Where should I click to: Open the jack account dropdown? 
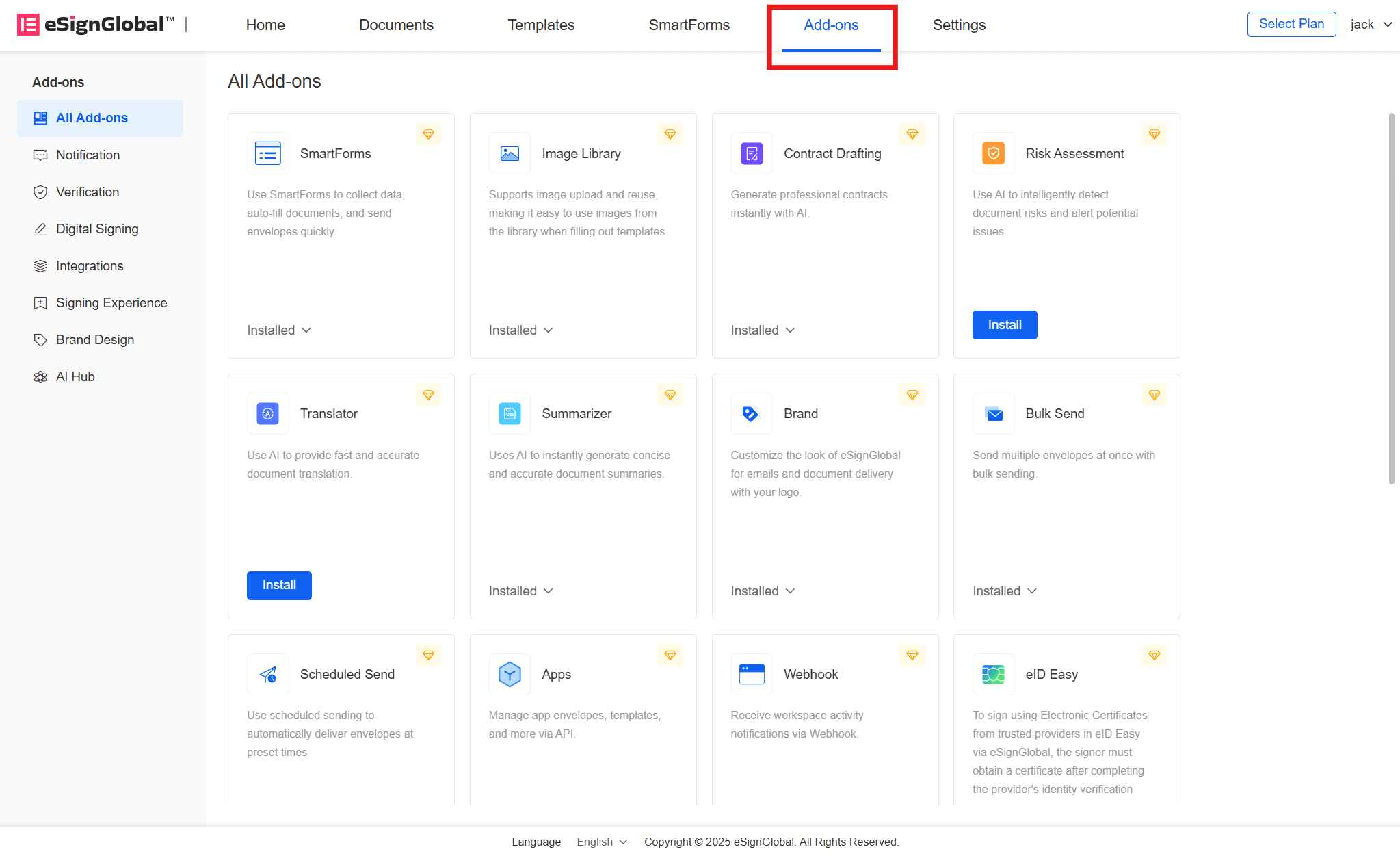(1371, 25)
